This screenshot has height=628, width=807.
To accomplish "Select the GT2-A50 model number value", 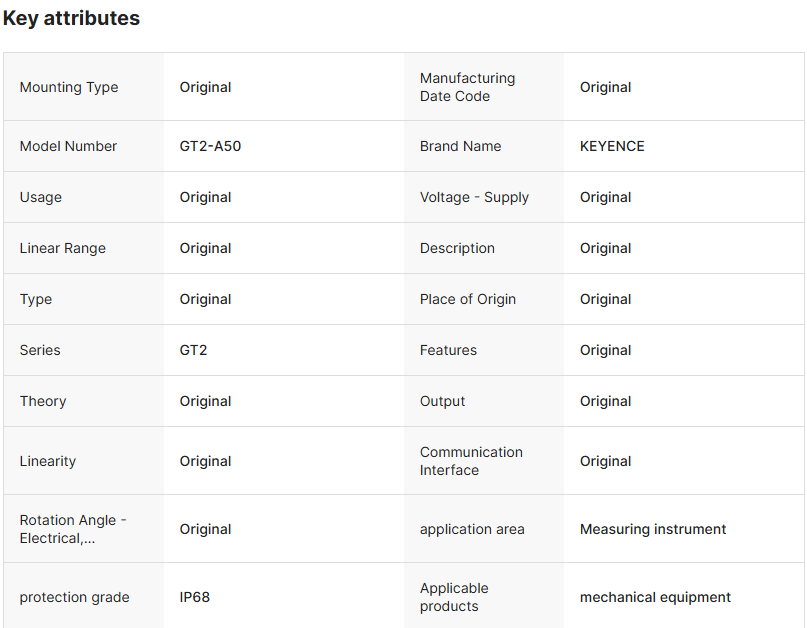I will pyautogui.click(x=210, y=146).
